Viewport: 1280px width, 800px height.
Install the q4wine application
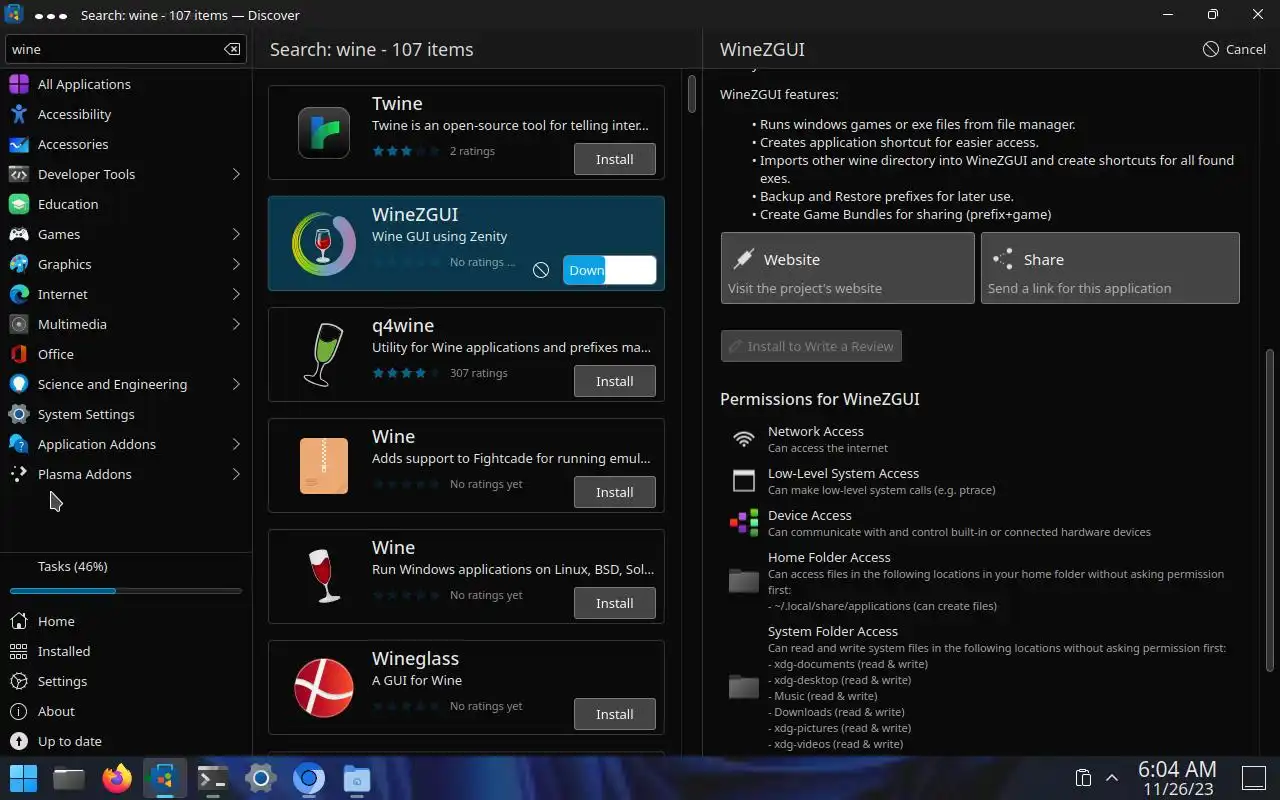tap(615, 381)
